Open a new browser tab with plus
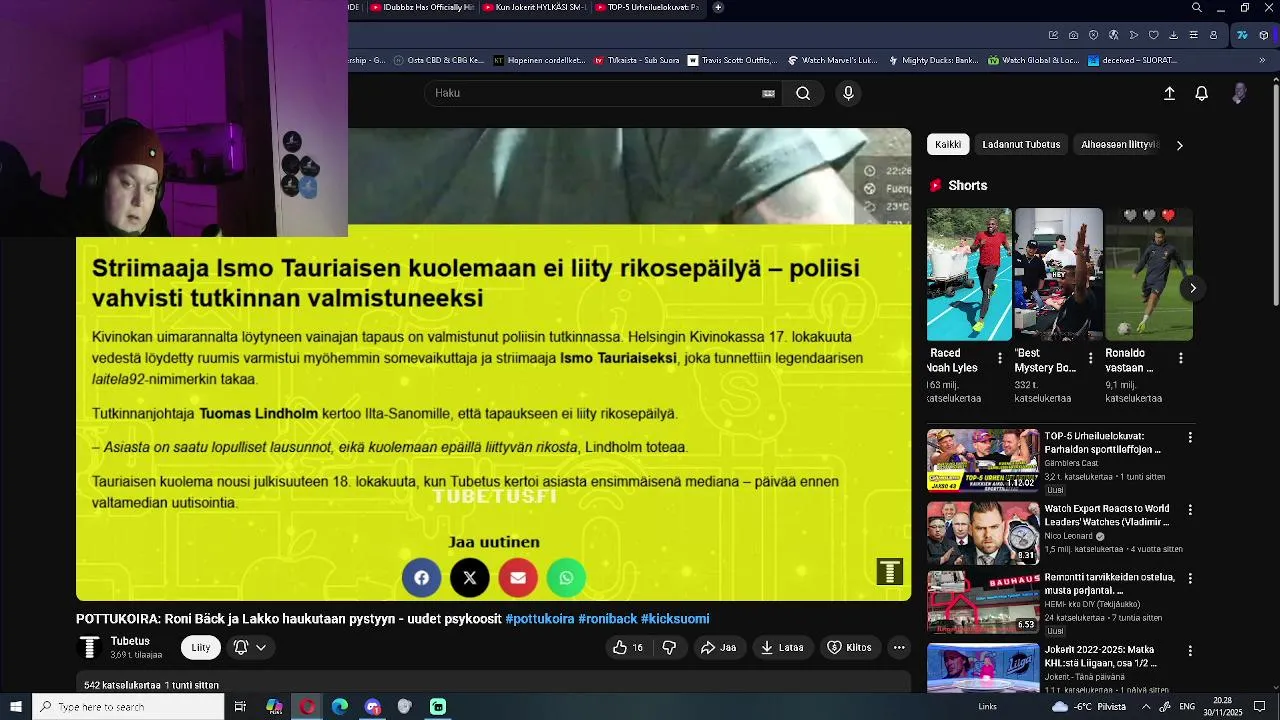 coord(718,7)
